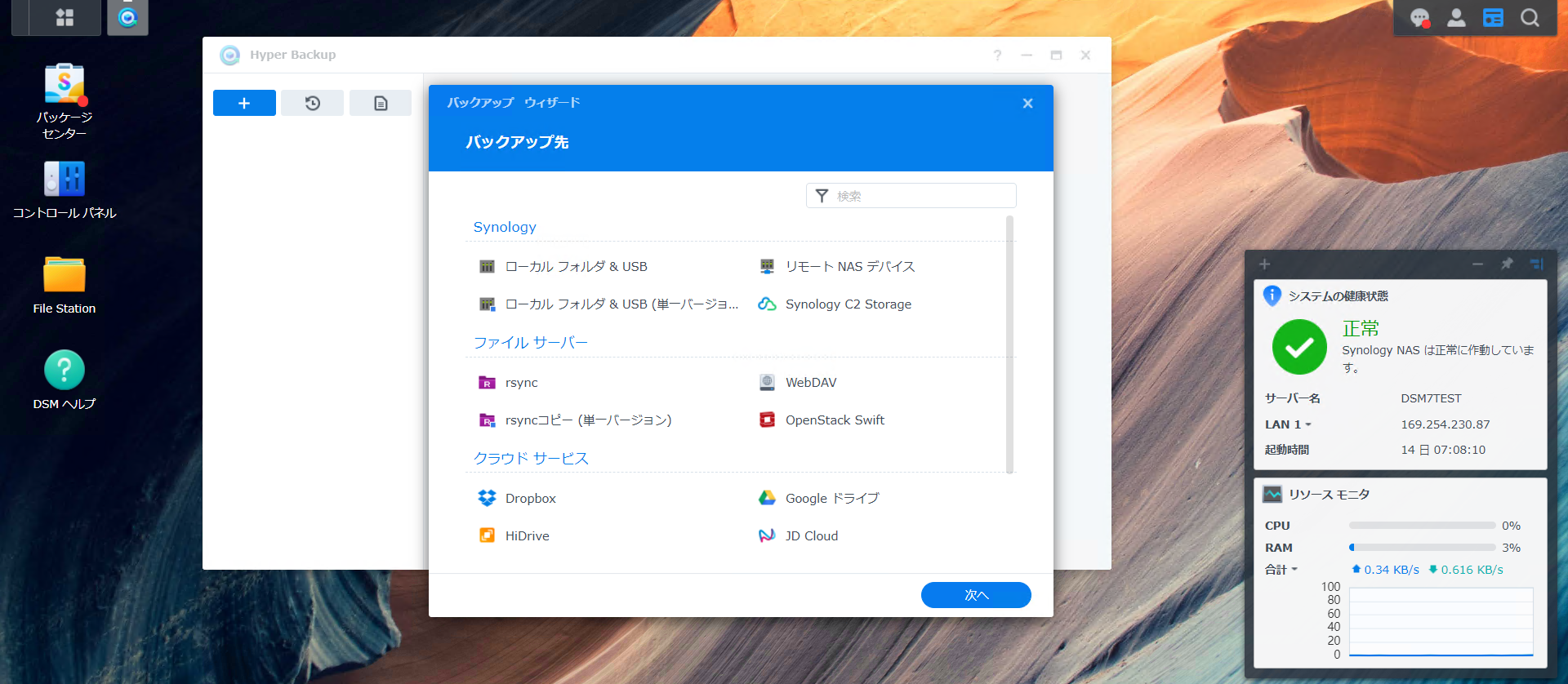This screenshot has height=684, width=1568.
Task: Click the widget panel dock icon
Action: pyautogui.click(x=1537, y=264)
